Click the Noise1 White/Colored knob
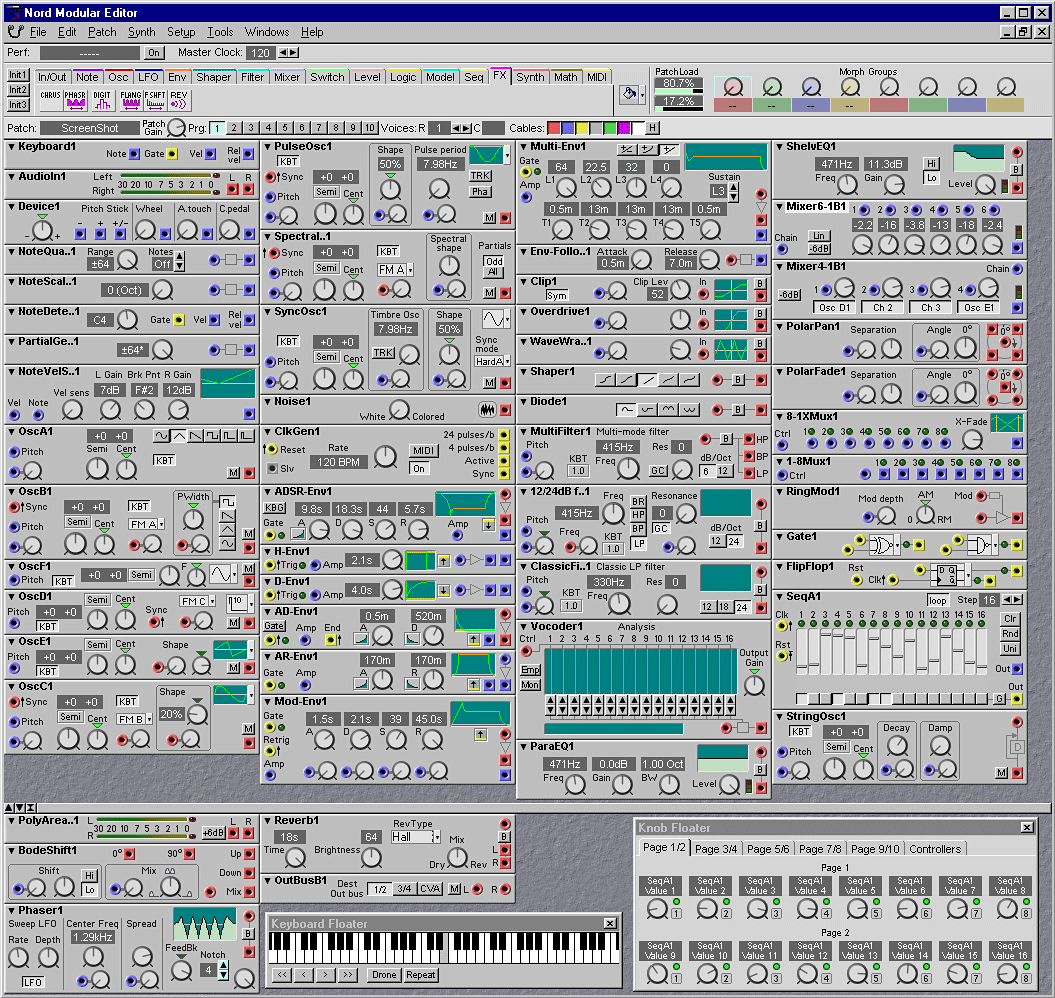This screenshot has width=1055, height=998. pyautogui.click(x=399, y=409)
